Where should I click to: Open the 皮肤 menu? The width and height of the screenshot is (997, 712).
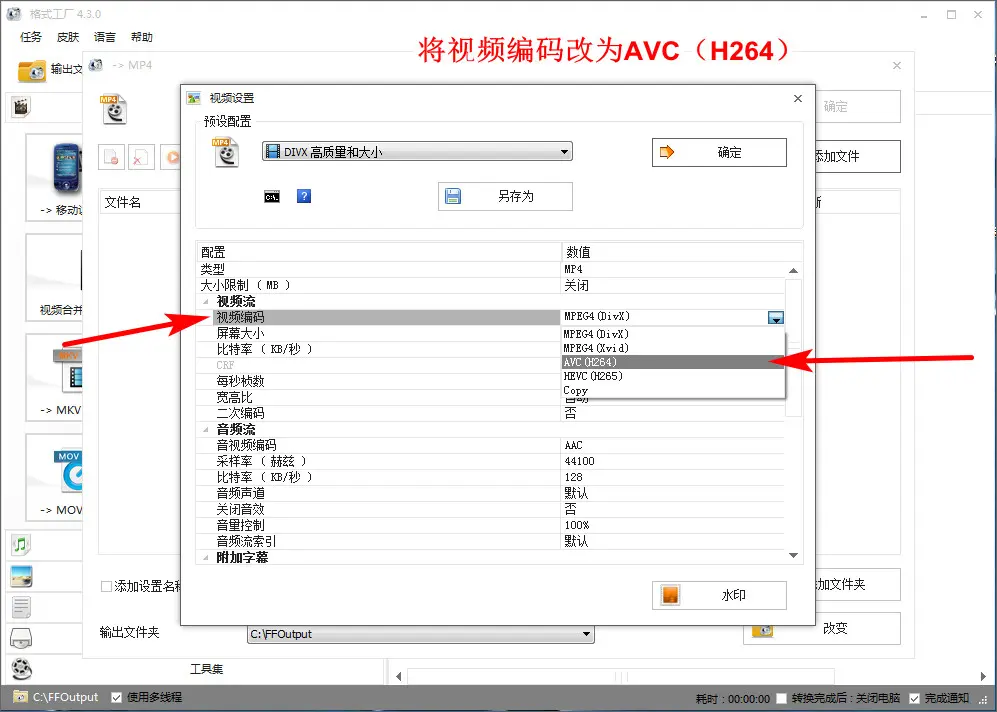point(68,37)
